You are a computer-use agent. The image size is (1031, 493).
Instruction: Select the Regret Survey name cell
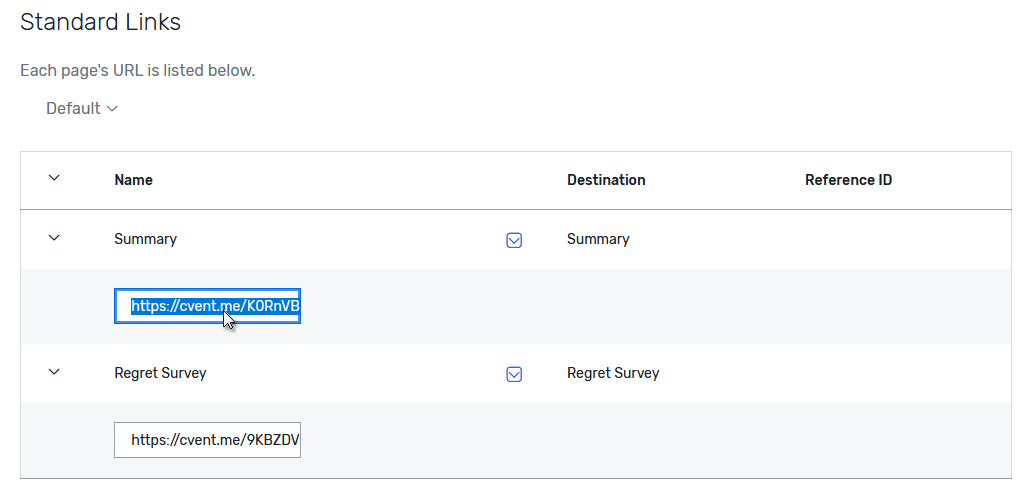pyautogui.click(x=160, y=373)
